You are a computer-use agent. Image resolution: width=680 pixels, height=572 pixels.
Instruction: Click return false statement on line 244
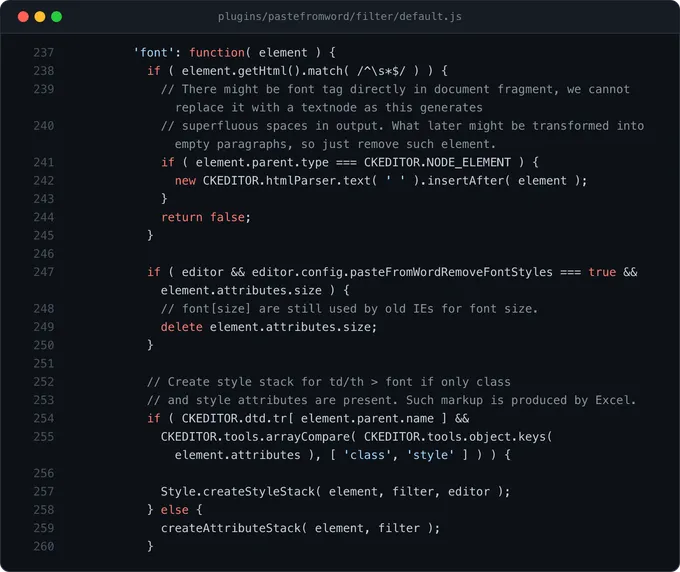pos(206,217)
